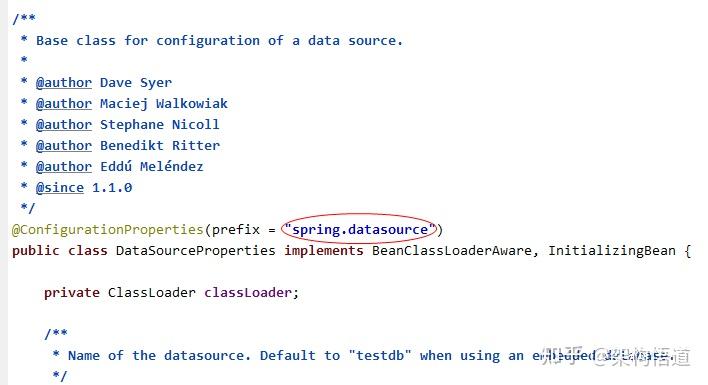
Task: Click the ClassLoader type in field declaration
Action: [152, 292]
